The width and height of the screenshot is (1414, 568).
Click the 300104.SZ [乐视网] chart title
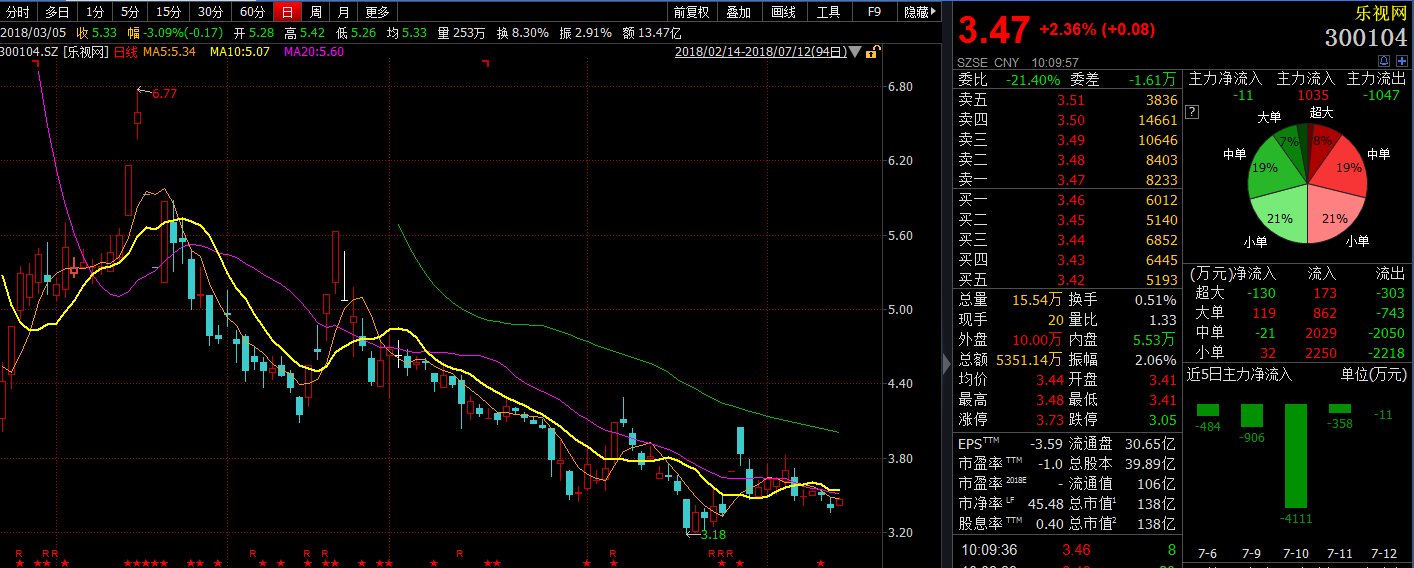point(55,52)
